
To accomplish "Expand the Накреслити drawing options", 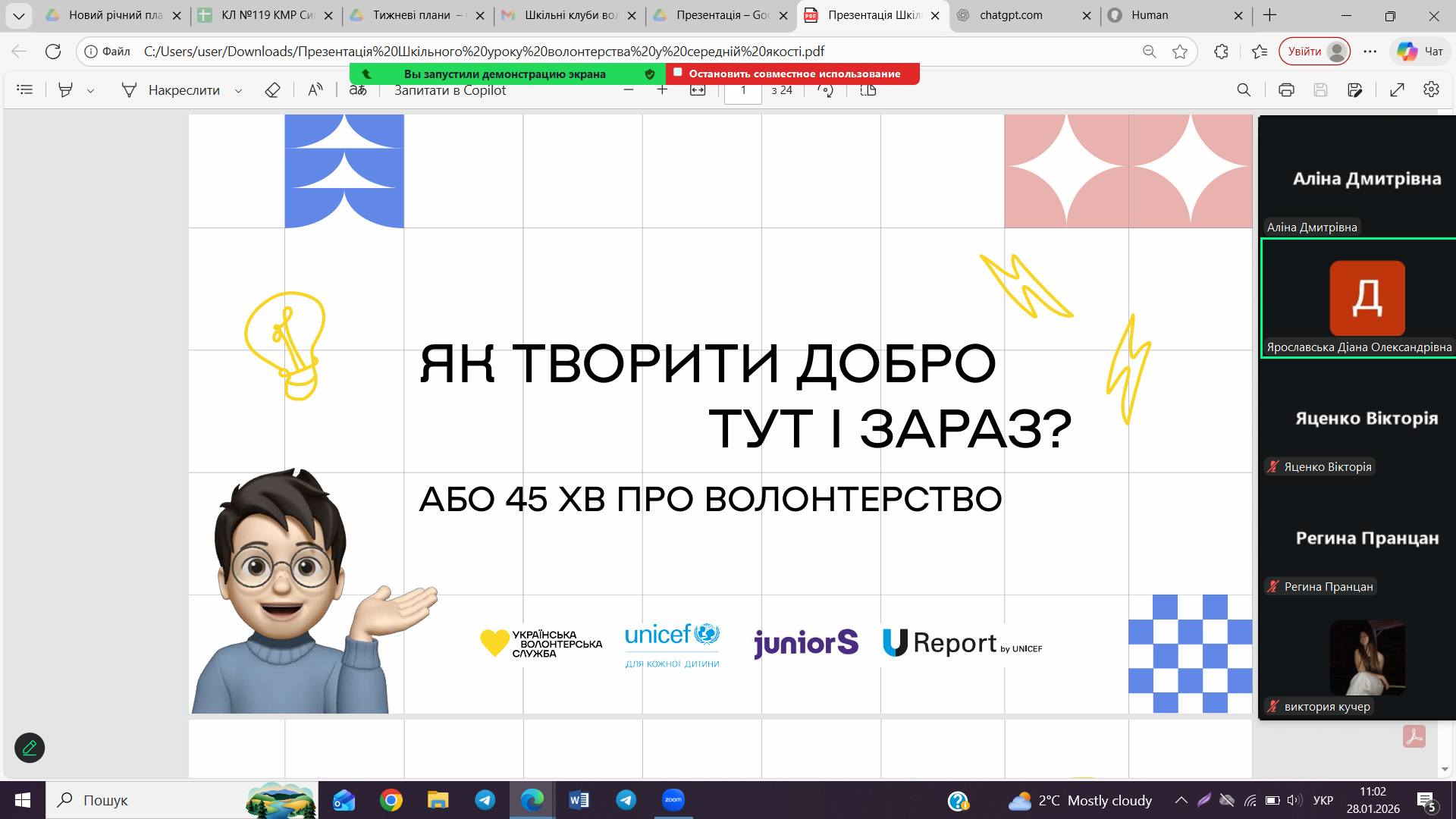I will coord(237,89).
